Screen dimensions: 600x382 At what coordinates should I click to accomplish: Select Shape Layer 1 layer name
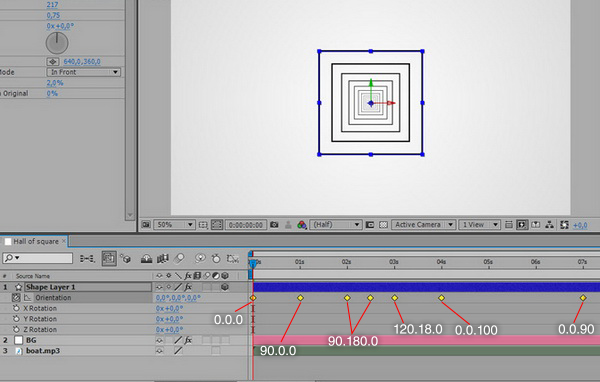(x=51, y=287)
